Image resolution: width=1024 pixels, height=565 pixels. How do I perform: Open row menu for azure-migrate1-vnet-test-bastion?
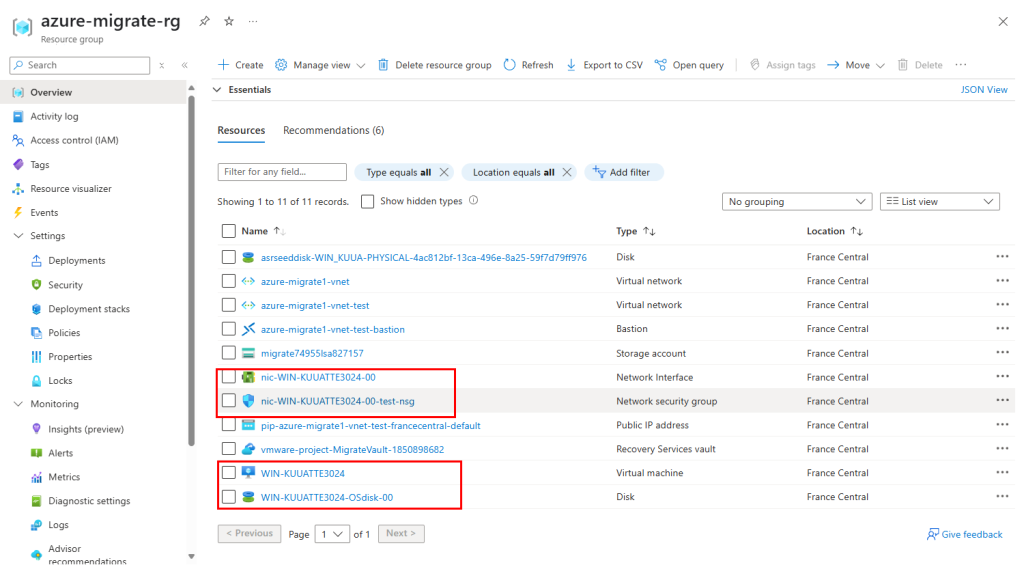point(1002,329)
